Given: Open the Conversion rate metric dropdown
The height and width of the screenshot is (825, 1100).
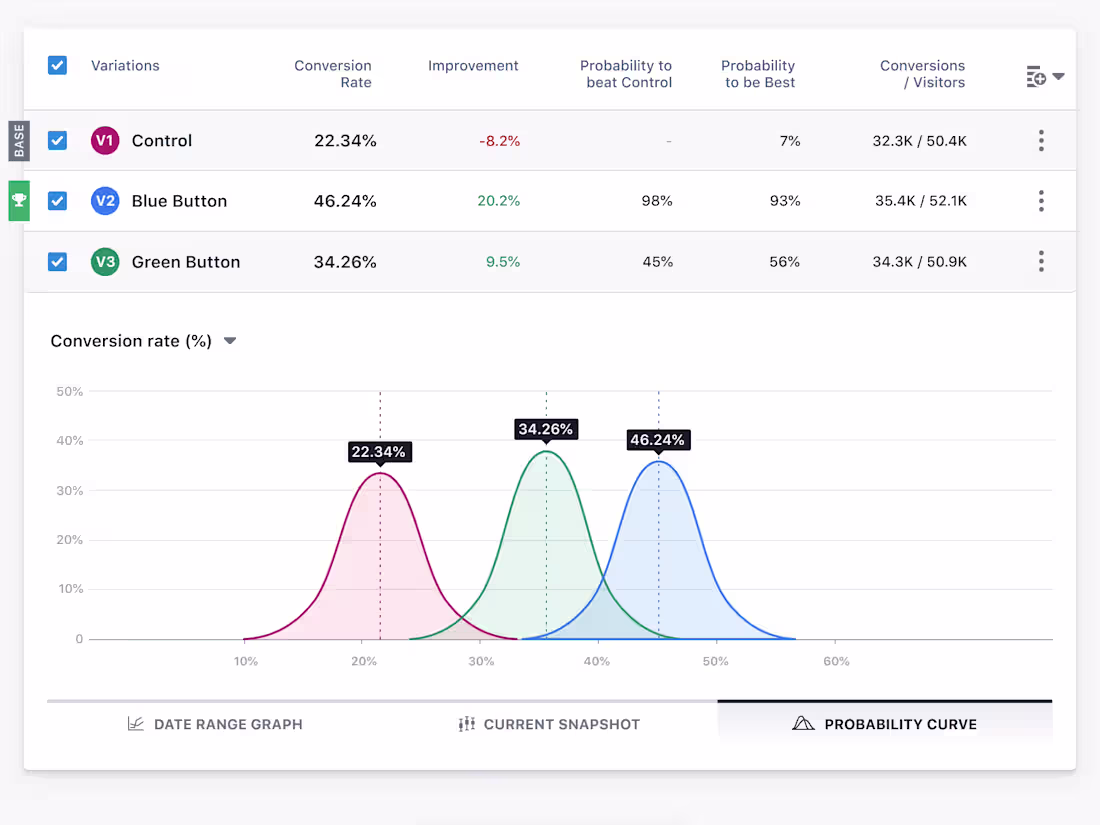Looking at the screenshot, I should click(229, 340).
